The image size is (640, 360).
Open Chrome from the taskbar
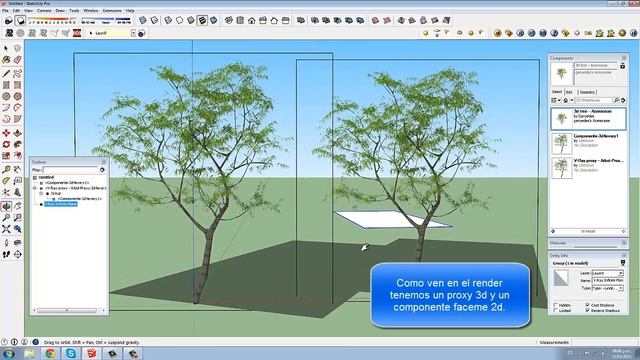pos(50,353)
